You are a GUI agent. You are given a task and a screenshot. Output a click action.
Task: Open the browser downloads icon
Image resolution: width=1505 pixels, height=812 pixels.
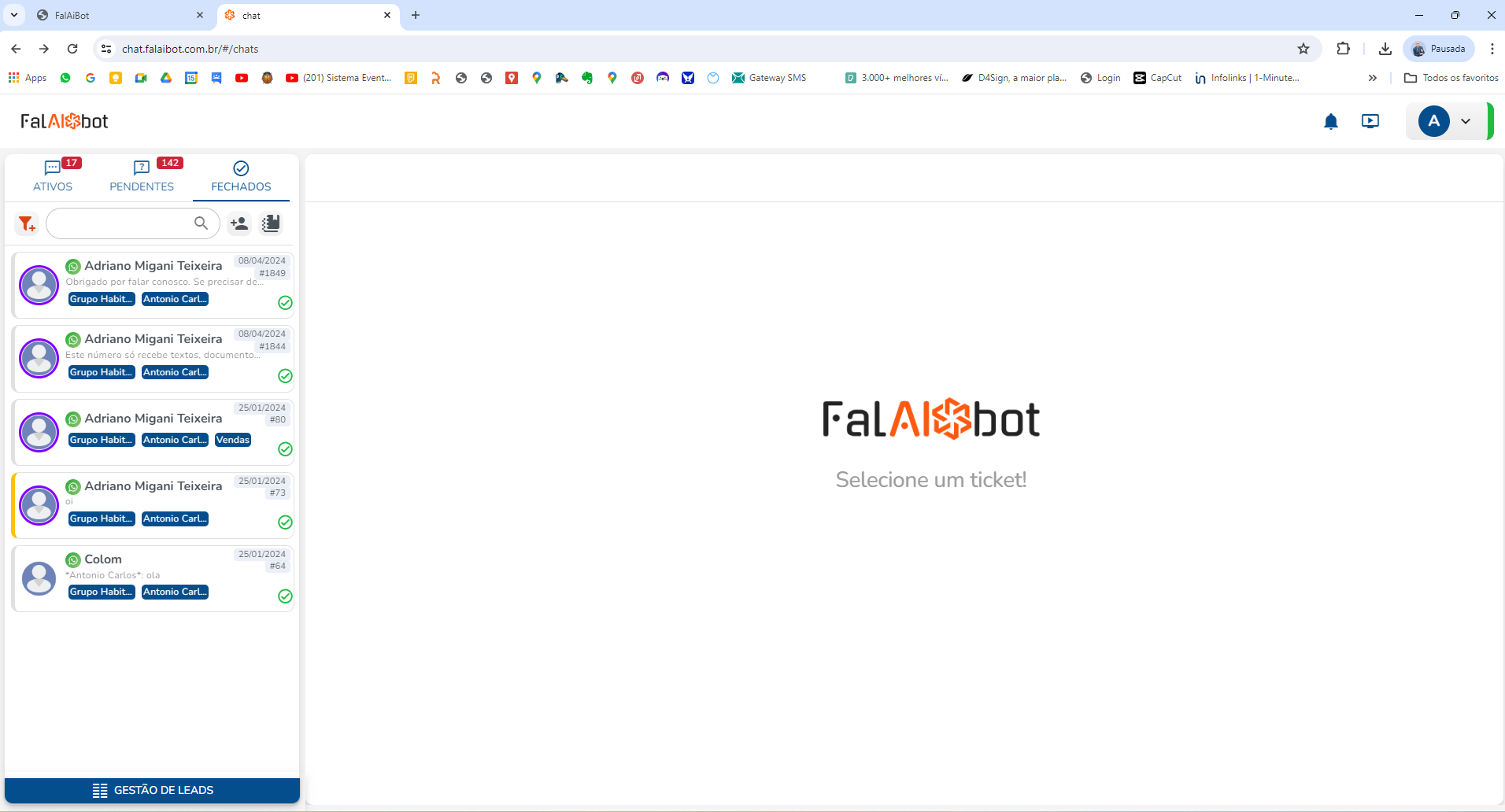[x=1385, y=49]
